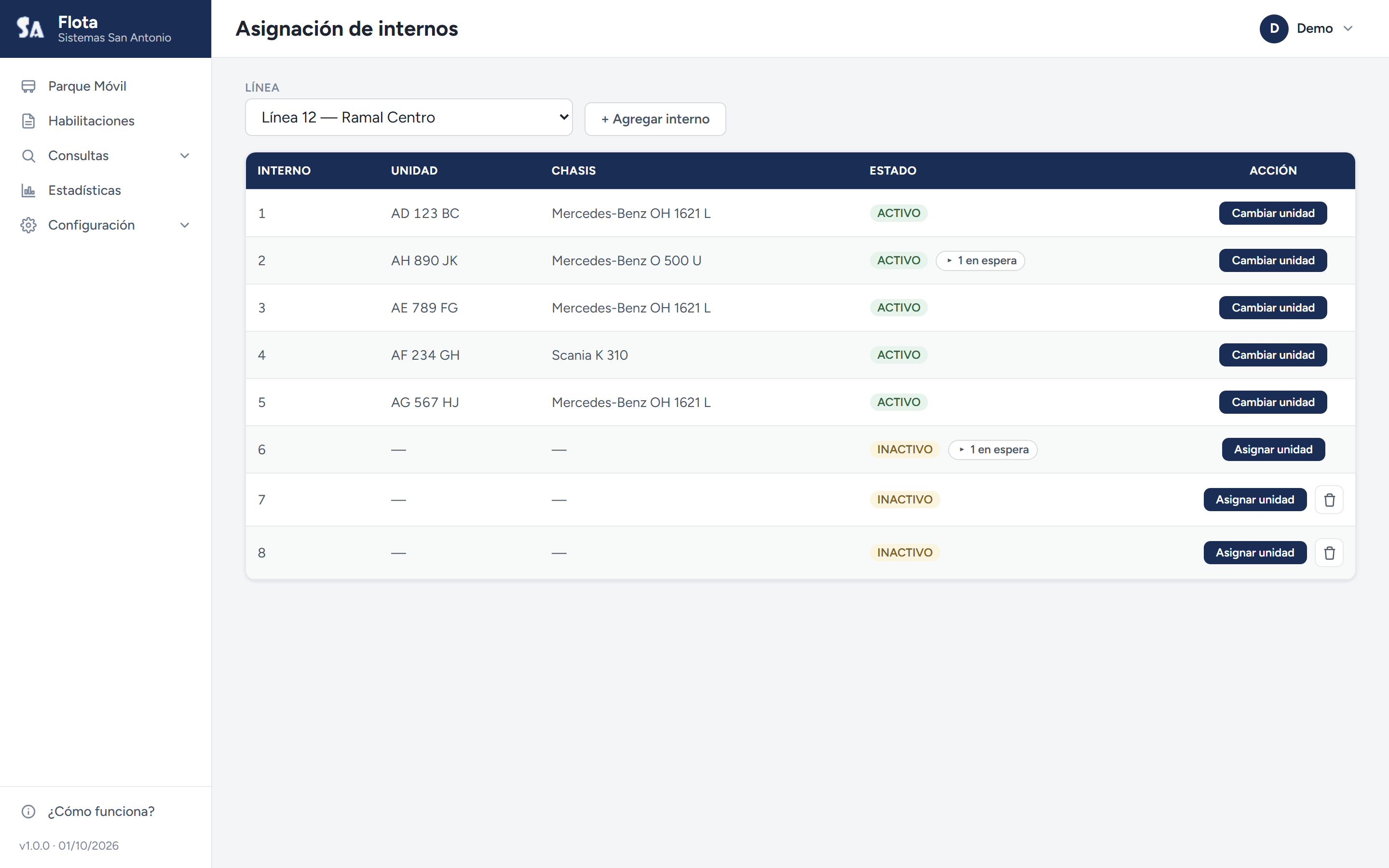Viewport: 1389px width, 868px height.
Task: Click chassis Mercedes-Benz O 500 U
Action: coord(626,260)
